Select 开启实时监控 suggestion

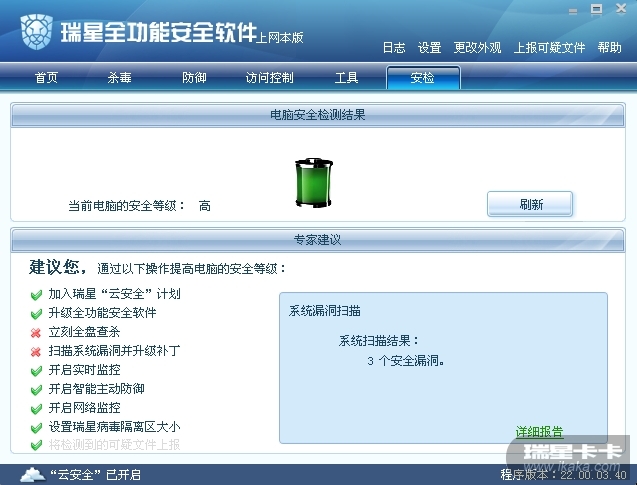point(84,369)
